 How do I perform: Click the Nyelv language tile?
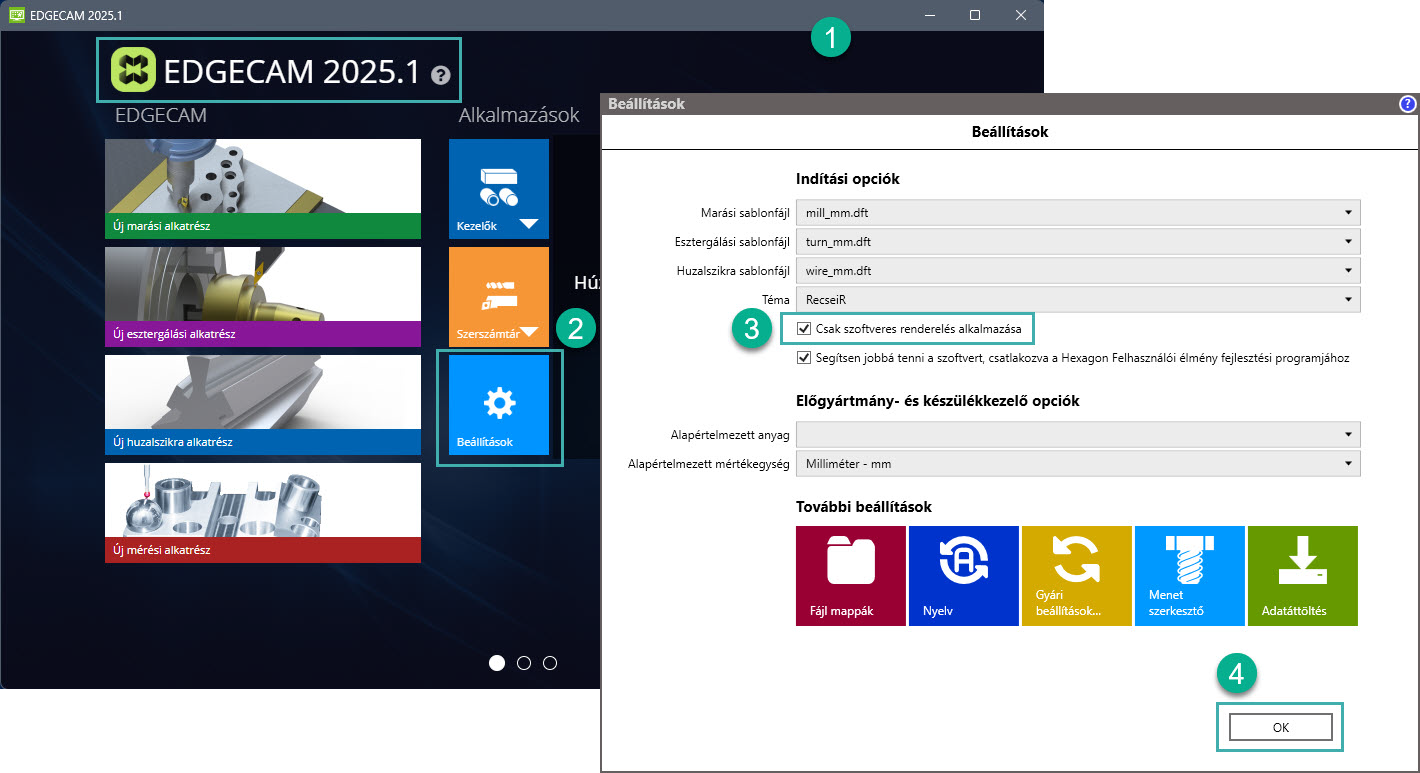(963, 576)
